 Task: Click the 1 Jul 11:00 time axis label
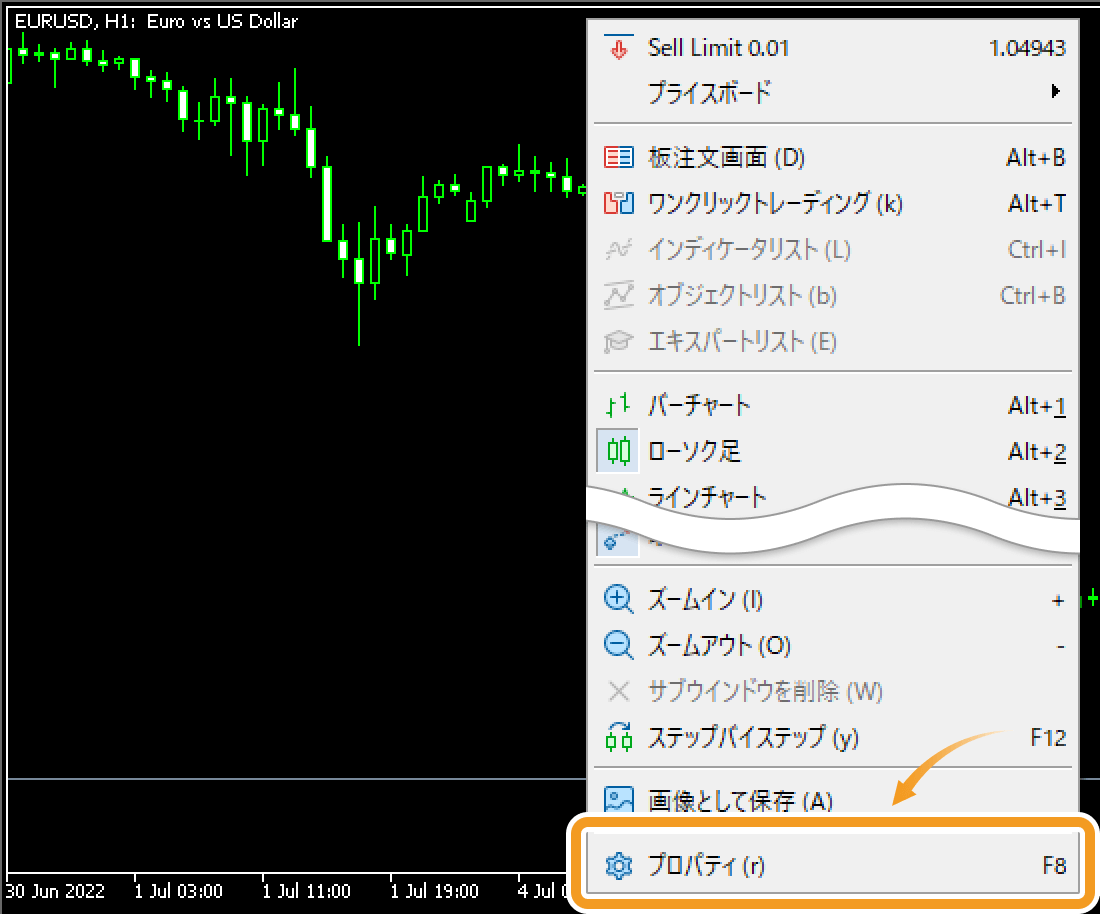[x=306, y=892]
